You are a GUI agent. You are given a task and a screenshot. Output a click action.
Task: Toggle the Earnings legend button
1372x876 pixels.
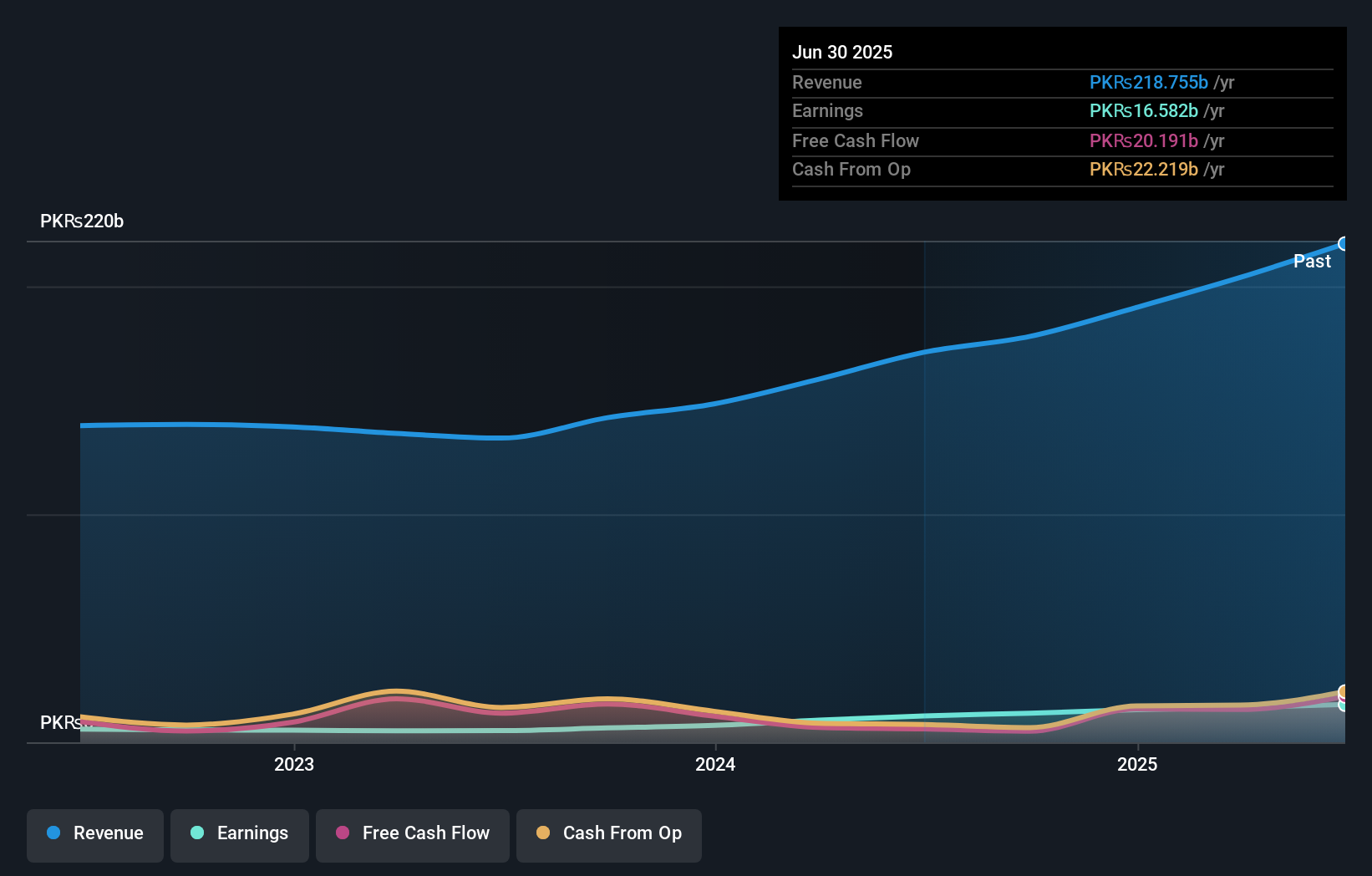tap(240, 835)
